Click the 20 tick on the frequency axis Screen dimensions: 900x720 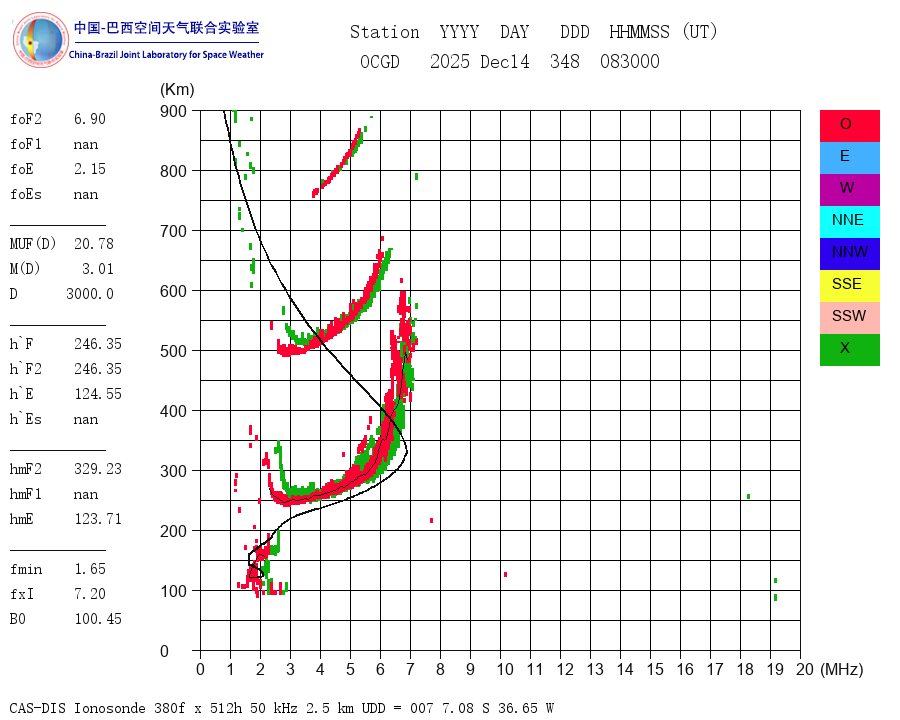tap(805, 669)
